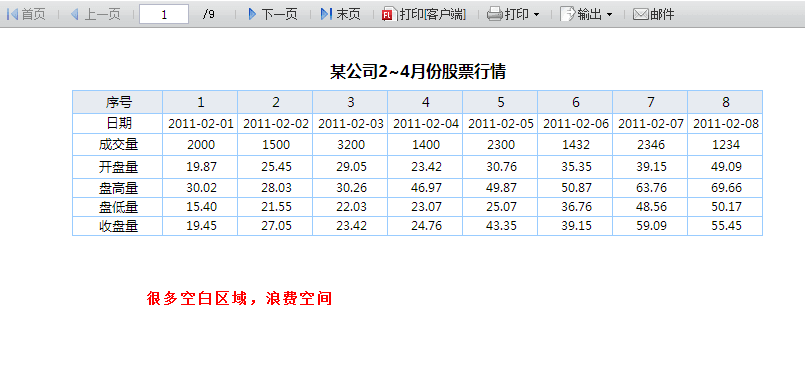This screenshot has height=381, width=805.
Task: Expand the 输出 dropdown arrow
Action: coord(609,15)
